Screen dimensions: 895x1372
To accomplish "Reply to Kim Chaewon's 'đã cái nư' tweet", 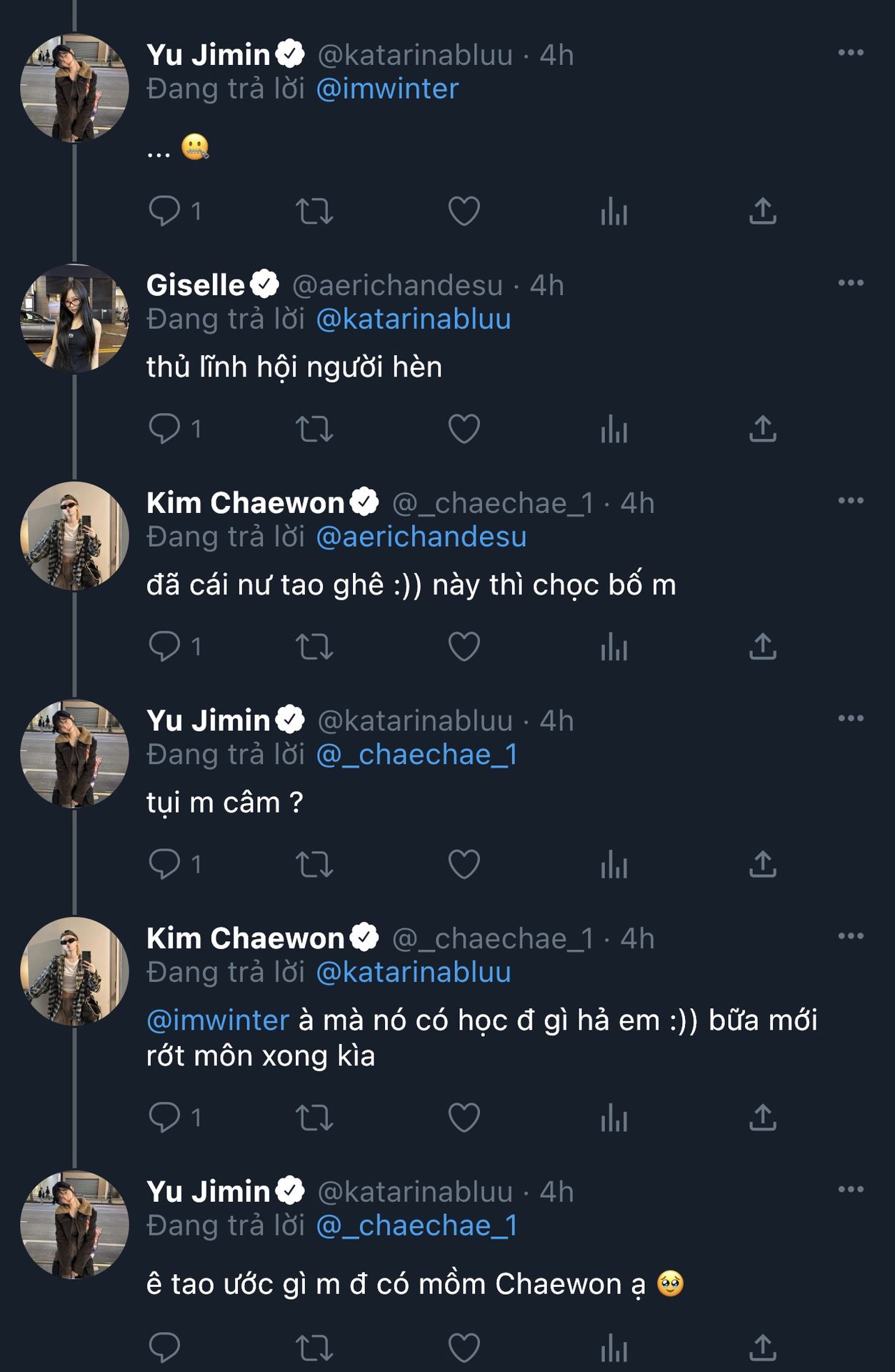I will click(164, 647).
